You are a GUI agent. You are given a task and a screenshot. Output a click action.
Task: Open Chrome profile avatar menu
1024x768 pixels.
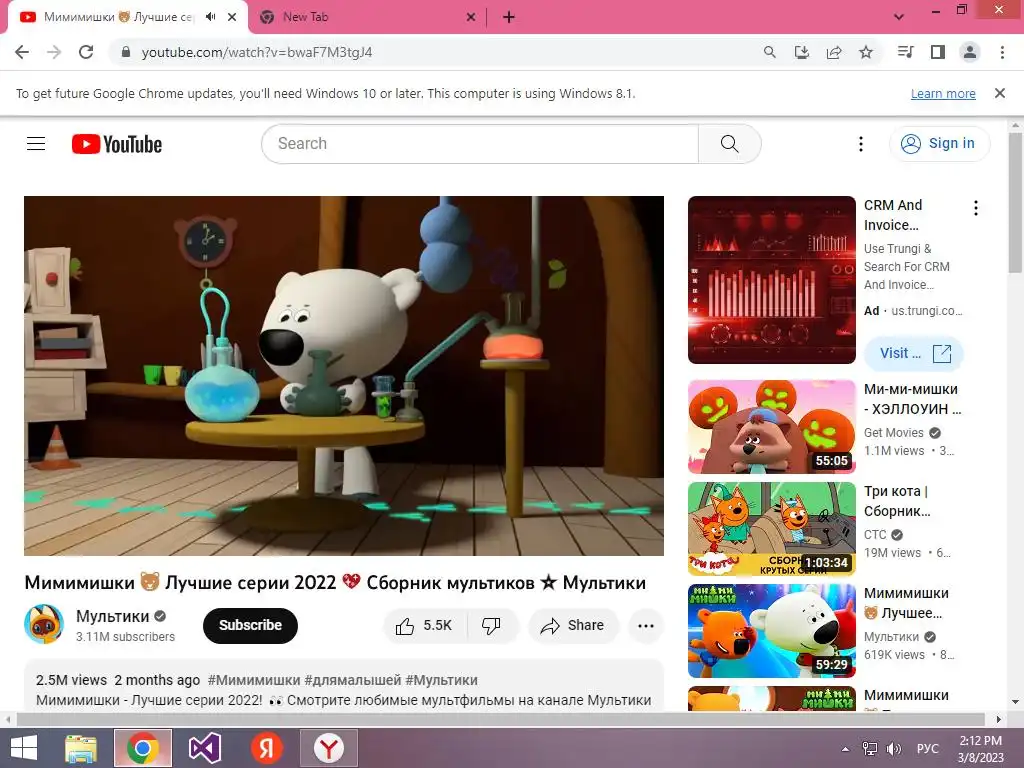(x=970, y=52)
